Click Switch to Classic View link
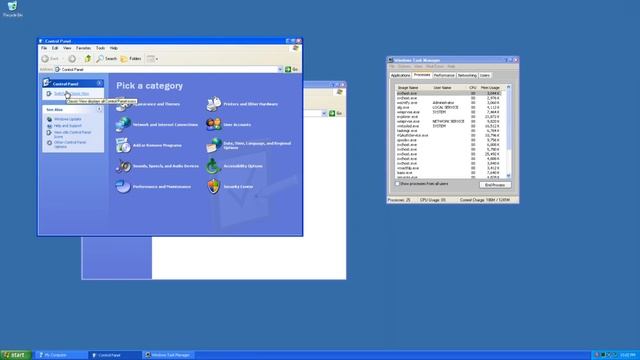The width and height of the screenshot is (640, 360). [x=71, y=93]
